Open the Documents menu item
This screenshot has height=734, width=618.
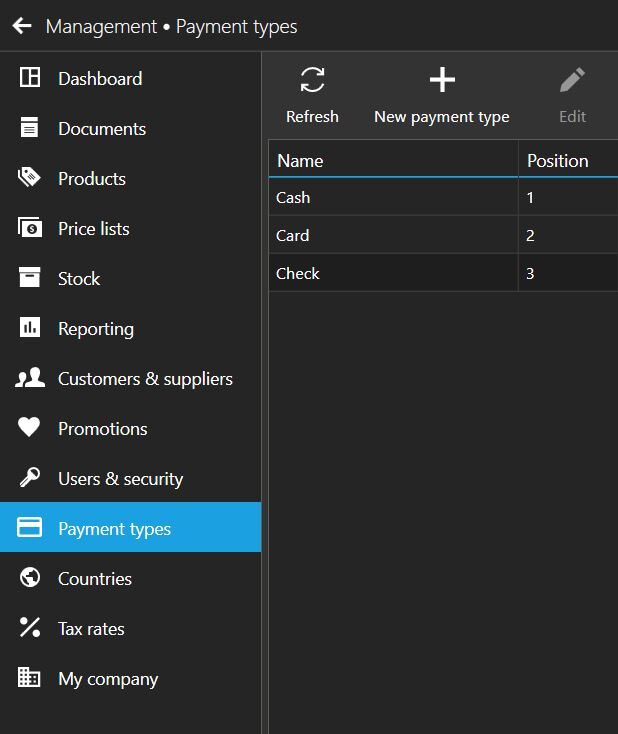[101, 129]
